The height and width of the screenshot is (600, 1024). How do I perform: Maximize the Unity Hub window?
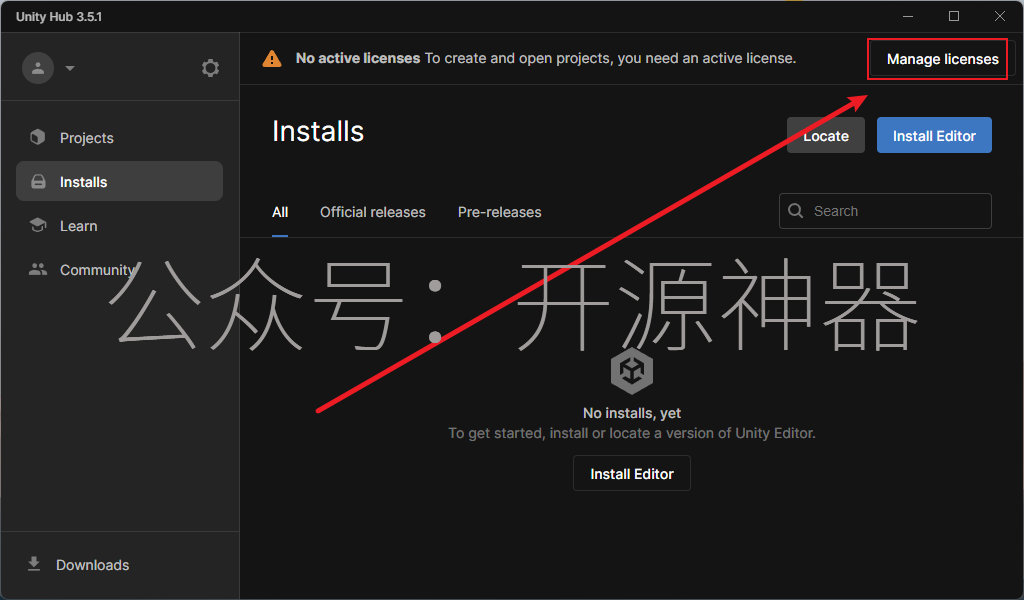click(x=953, y=16)
